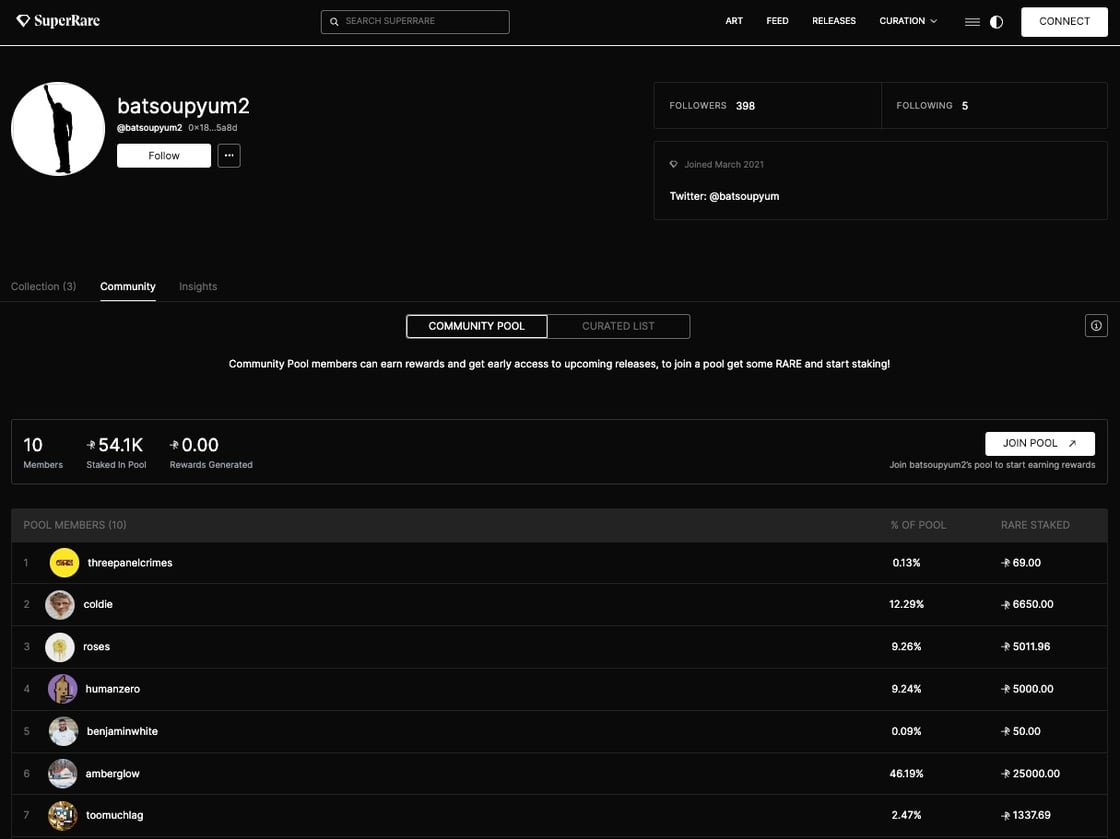This screenshot has height=839, width=1120.
Task: Click the SuperRare logo
Action: click(x=58, y=21)
